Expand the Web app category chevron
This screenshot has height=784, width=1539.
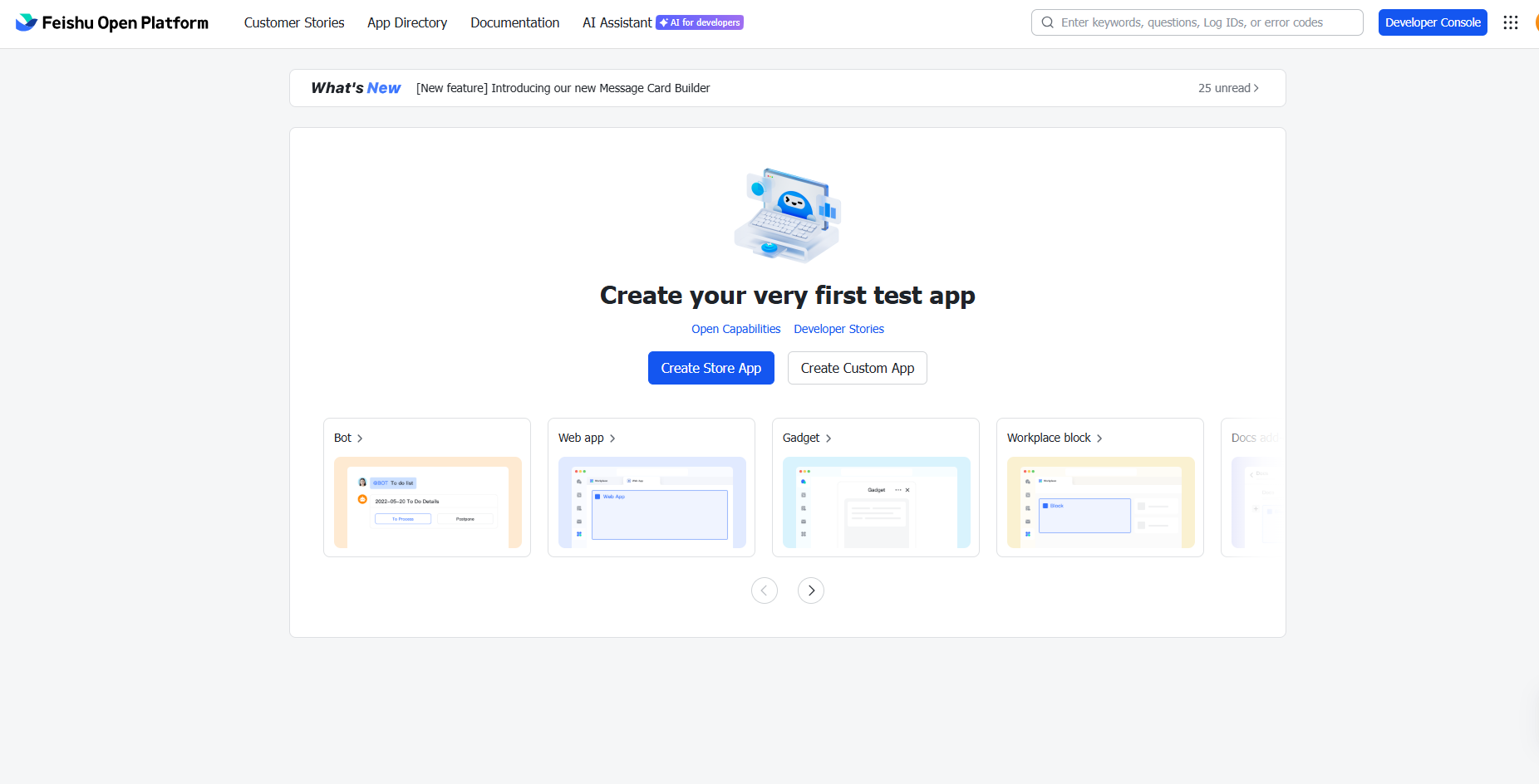click(x=612, y=439)
